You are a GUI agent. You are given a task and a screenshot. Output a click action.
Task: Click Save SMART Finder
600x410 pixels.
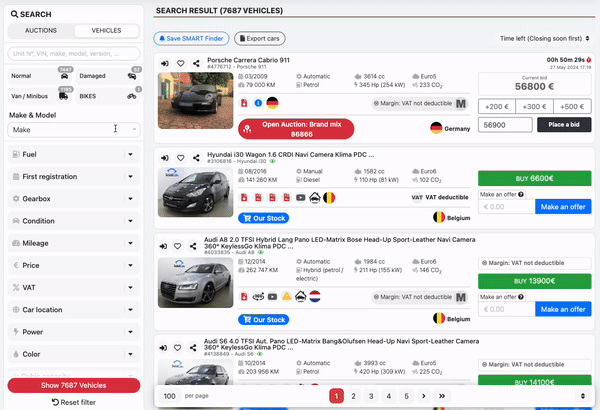tap(191, 38)
